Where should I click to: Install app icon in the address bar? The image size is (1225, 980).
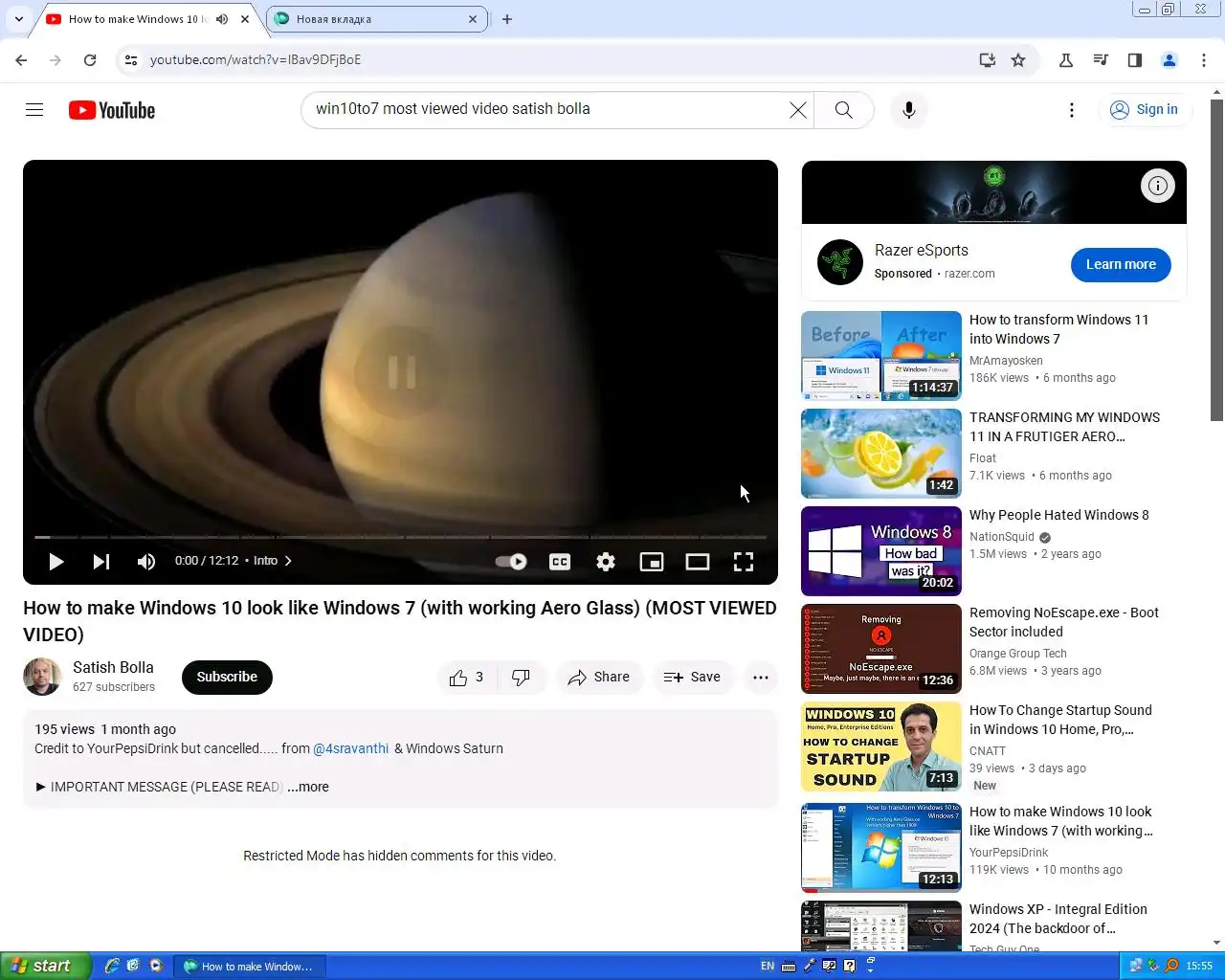[x=987, y=59]
